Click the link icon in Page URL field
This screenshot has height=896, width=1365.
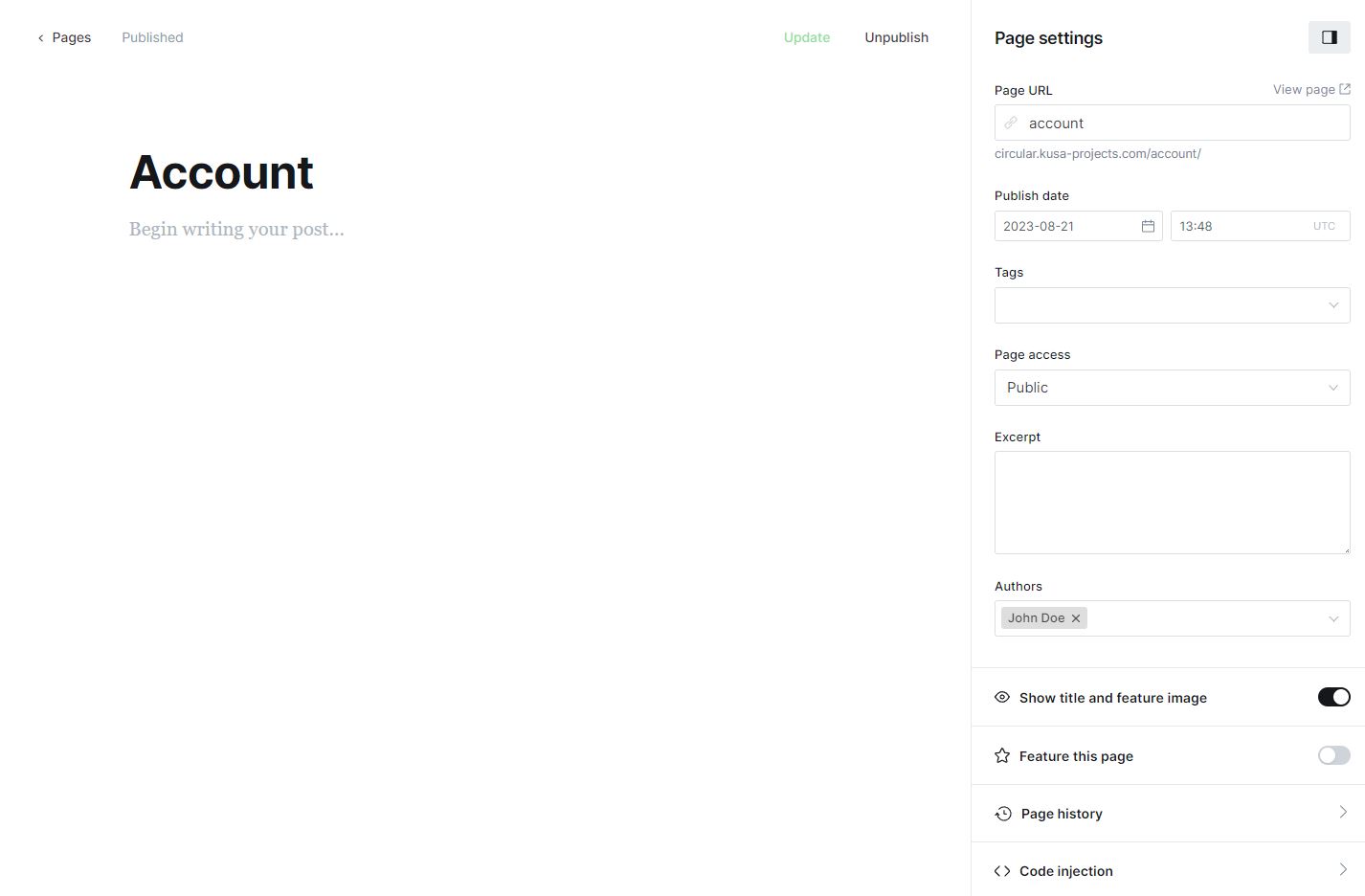1011,123
